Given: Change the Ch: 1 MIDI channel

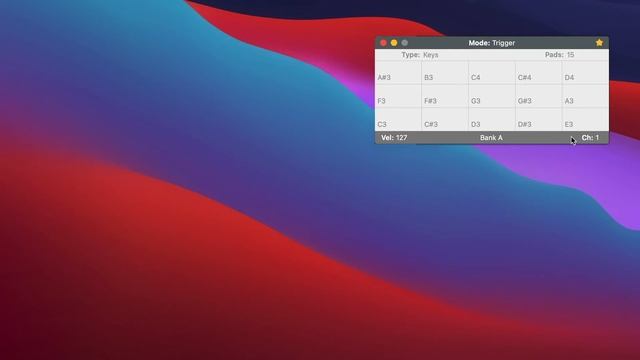Looking at the screenshot, I should point(590,138).
